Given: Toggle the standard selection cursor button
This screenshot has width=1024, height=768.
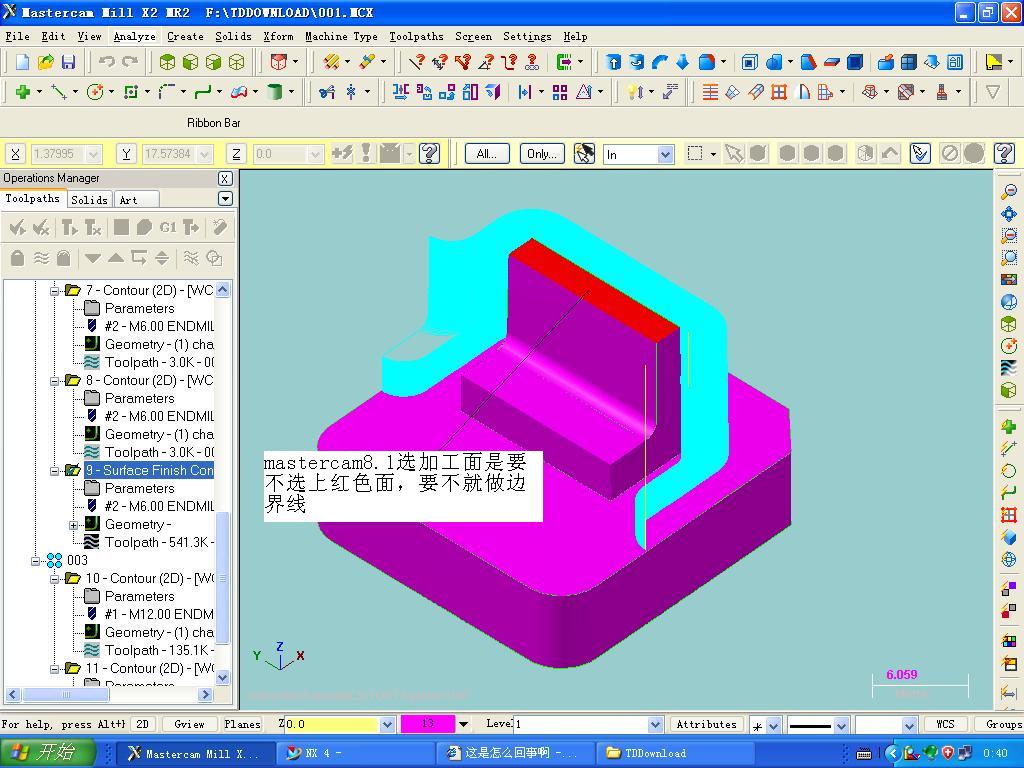Looking at the screenshot, I should point(733,153).
